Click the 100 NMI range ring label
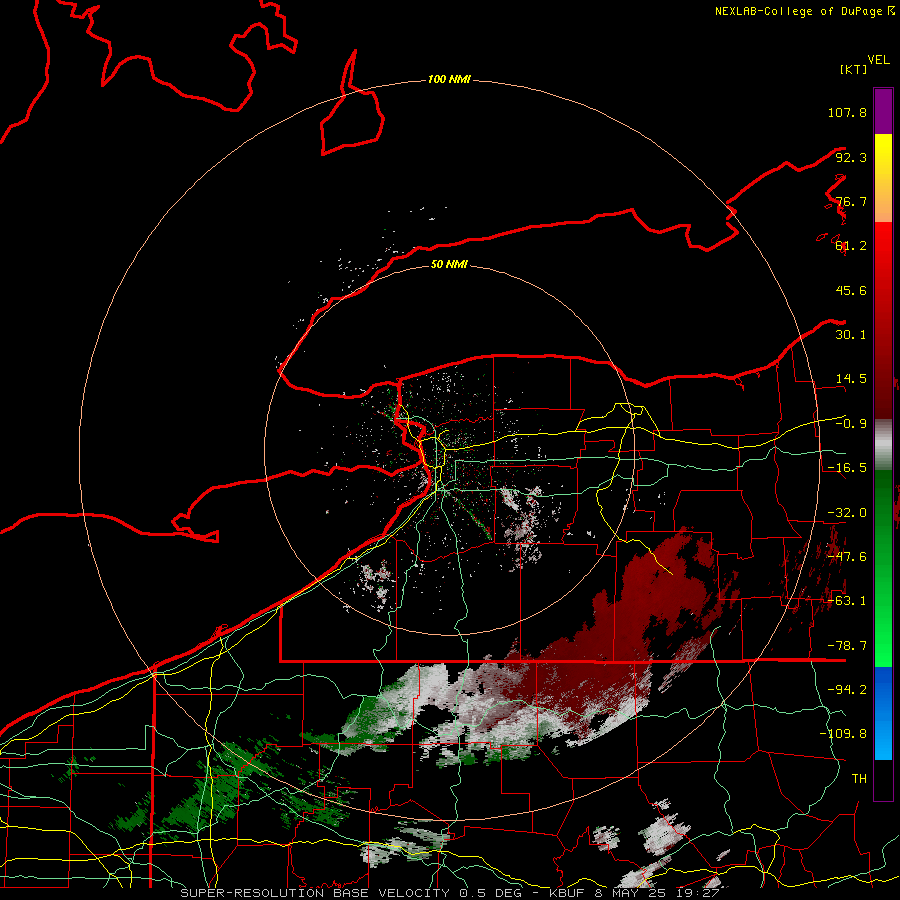Viewport: 900px width, 900px height. (449, 79)
